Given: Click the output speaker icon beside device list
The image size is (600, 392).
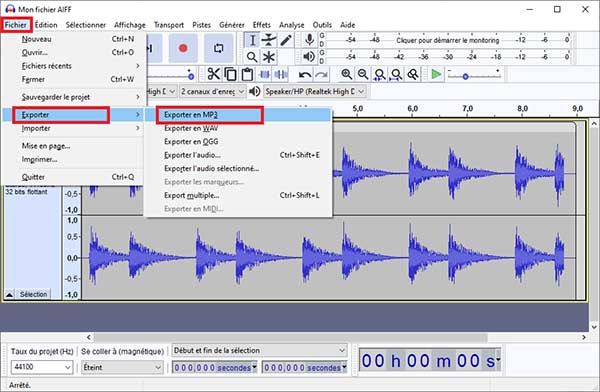Looking at the screenshot, I should pos(254,91).
